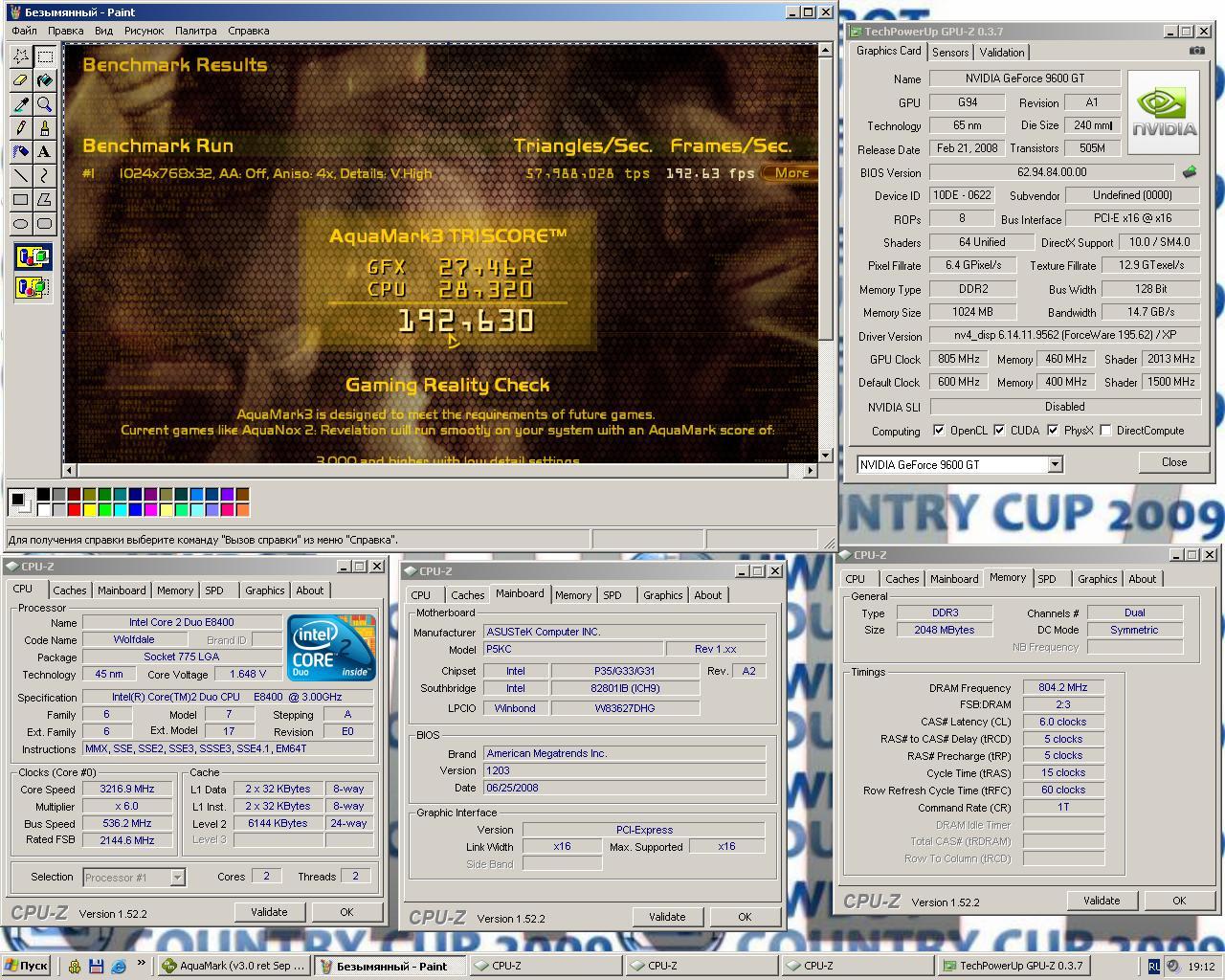The height and width of the screenshot is (980, 1225).
Task: Open About tab in the Mainboard CPU-Z window
Action: pyautogui.click(x=708, y=595)
